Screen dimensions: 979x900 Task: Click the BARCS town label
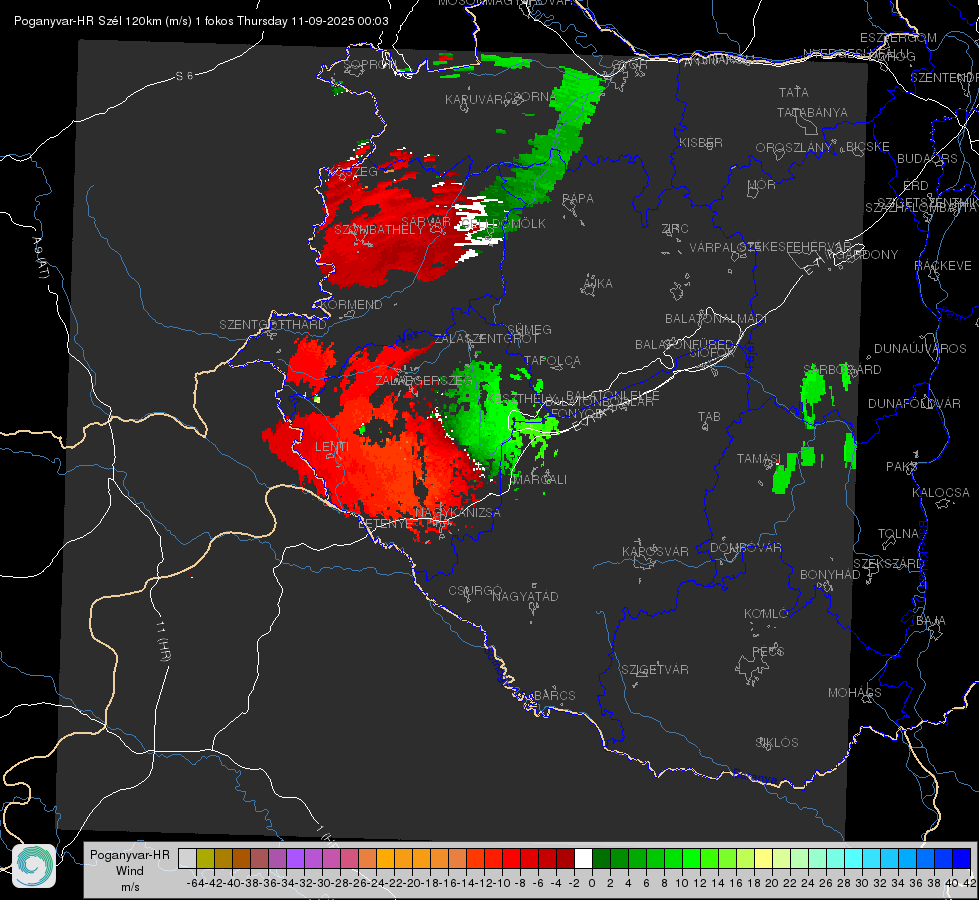[x=554, y=695]
